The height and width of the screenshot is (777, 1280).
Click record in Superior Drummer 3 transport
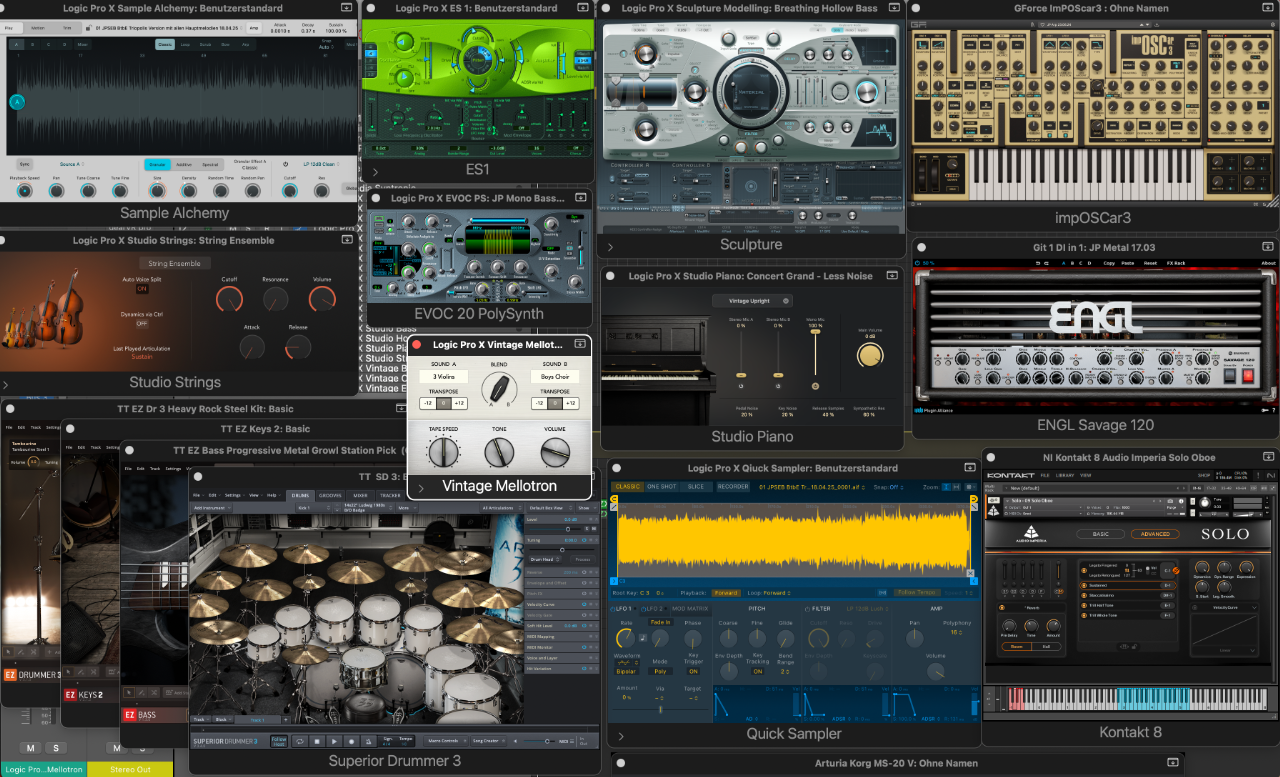[x=351, y=741]
